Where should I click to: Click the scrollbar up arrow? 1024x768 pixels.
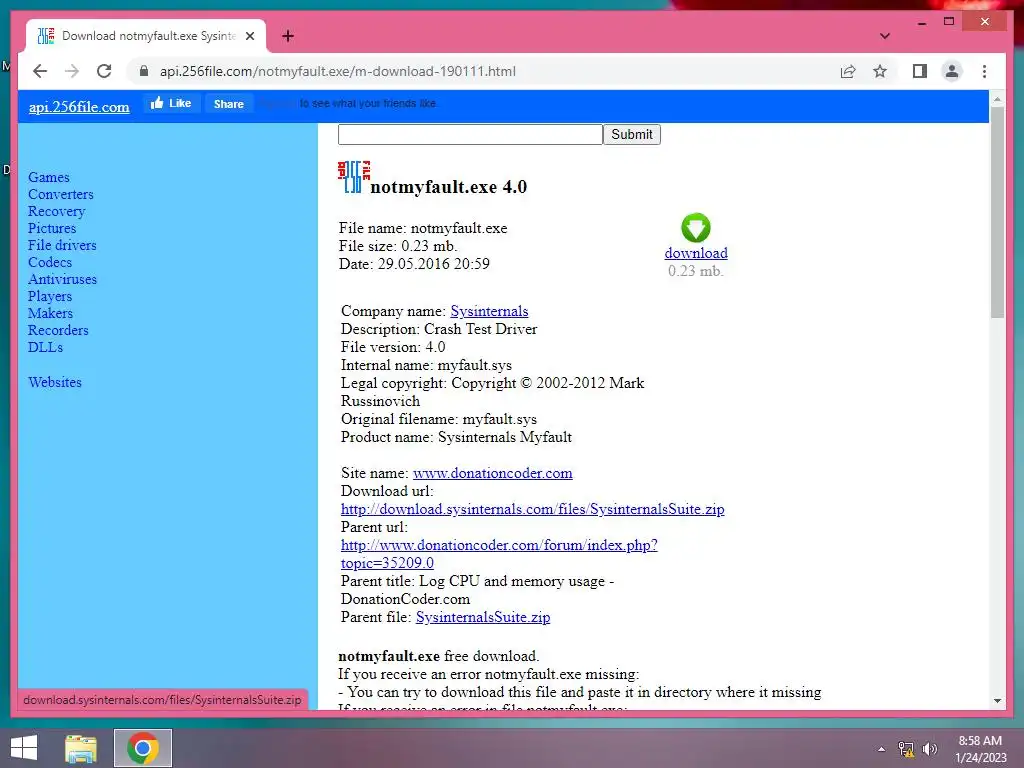pos(997,99)
